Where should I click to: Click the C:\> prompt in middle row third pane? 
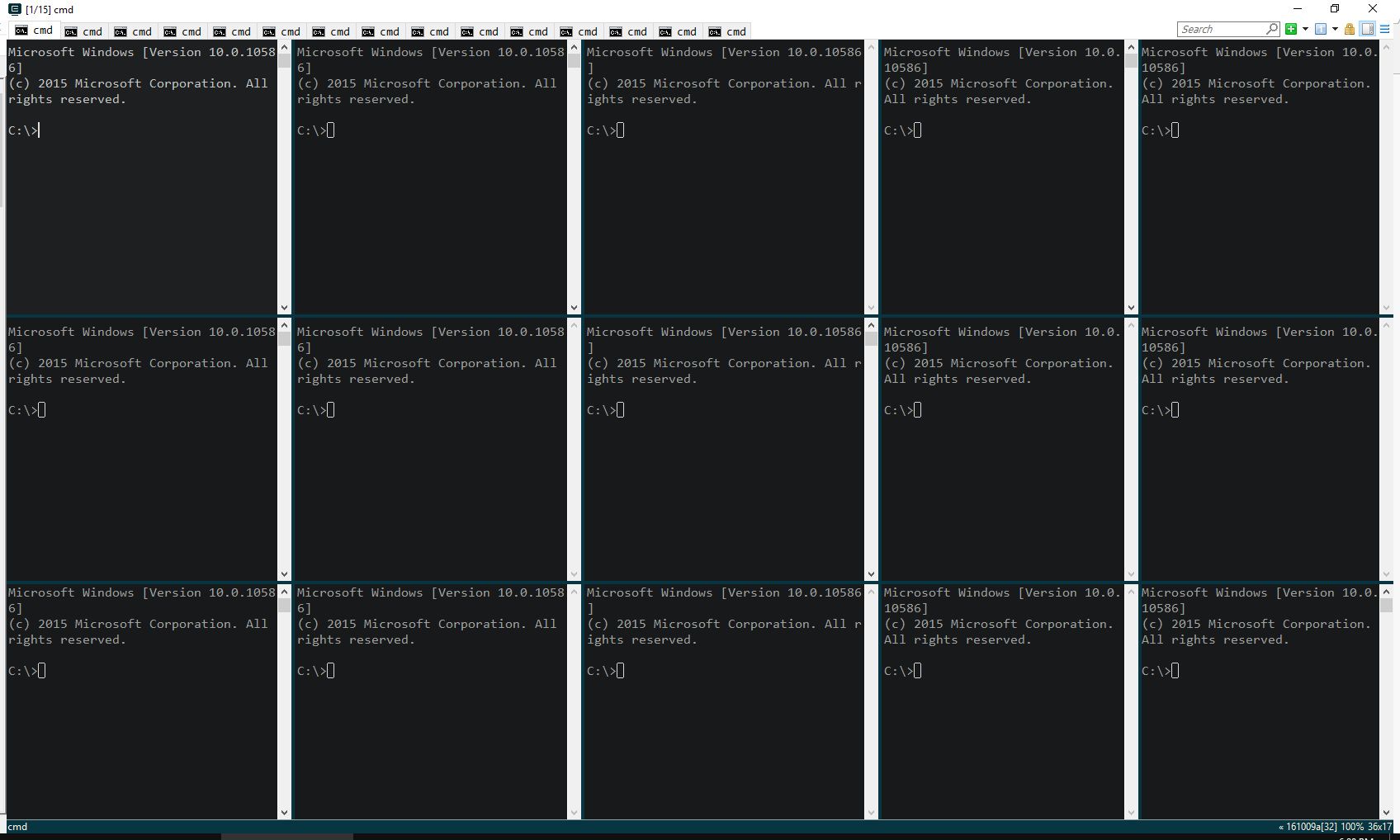602,410
